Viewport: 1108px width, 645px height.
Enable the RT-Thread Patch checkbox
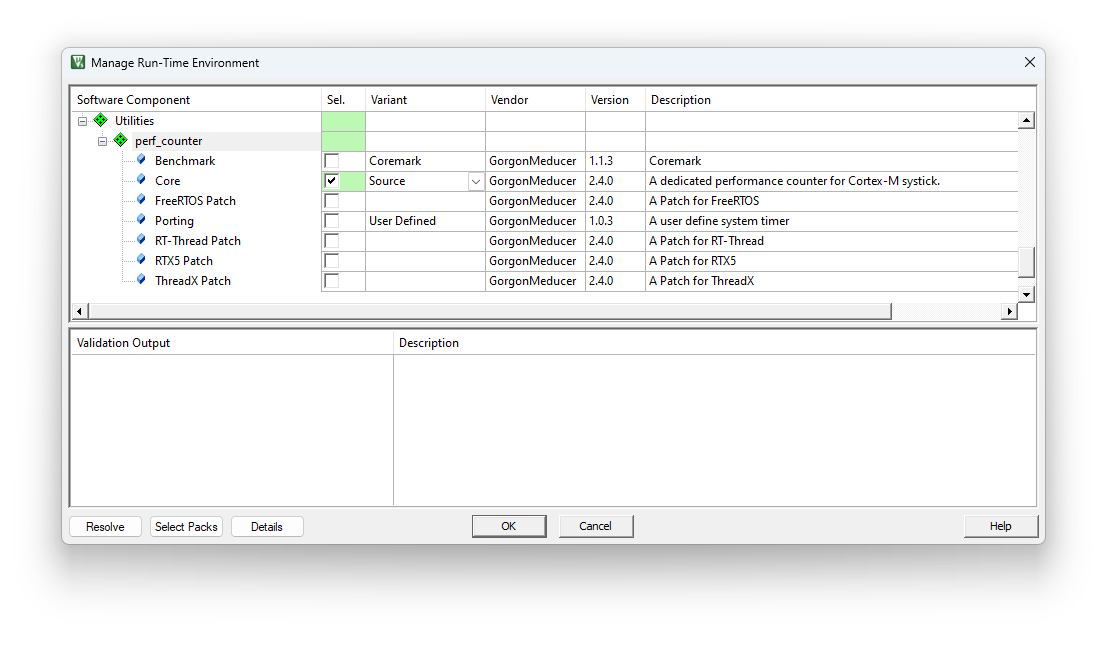(331, 241)
